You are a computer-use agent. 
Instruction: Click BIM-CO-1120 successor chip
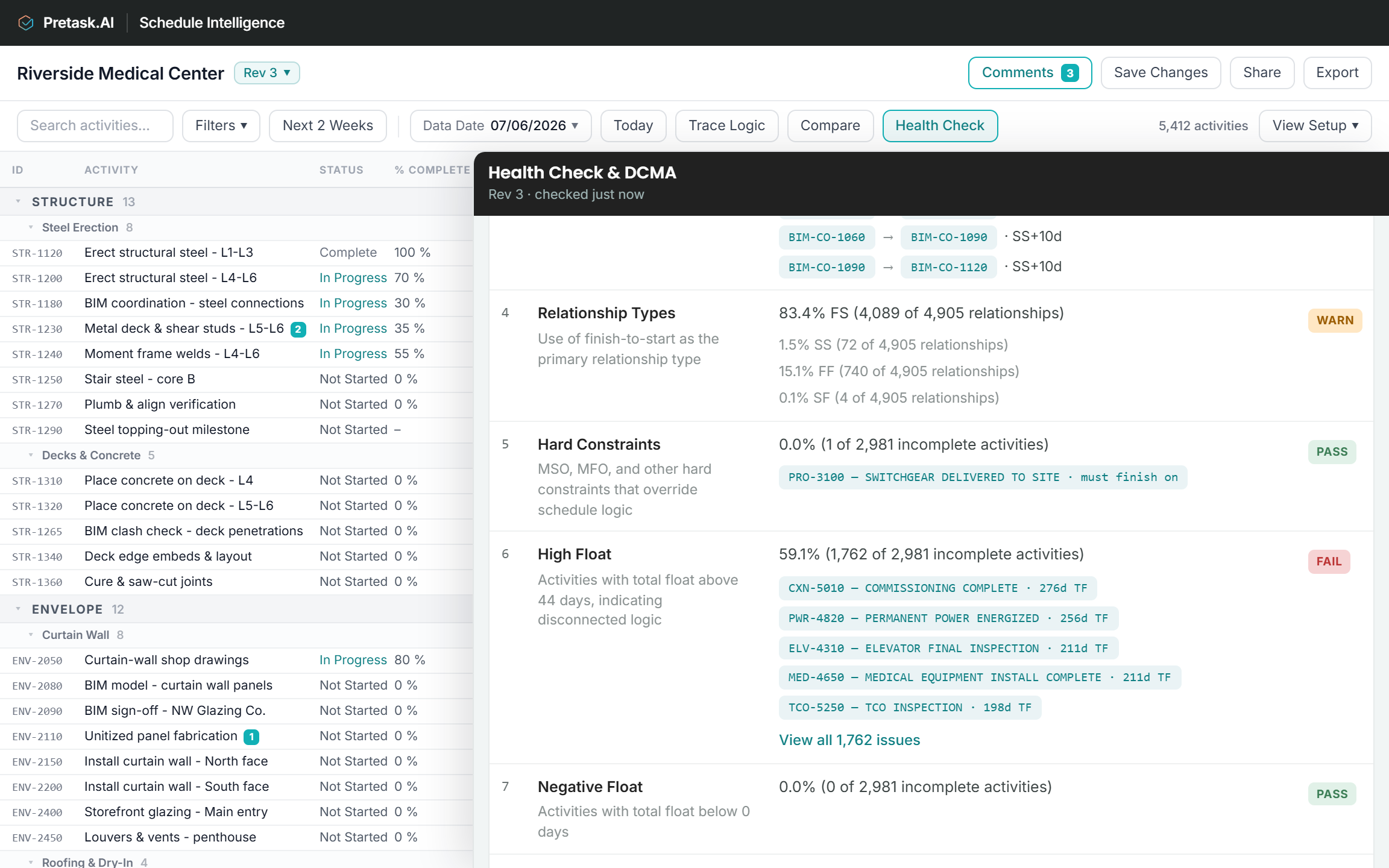[x=949, y=267]
